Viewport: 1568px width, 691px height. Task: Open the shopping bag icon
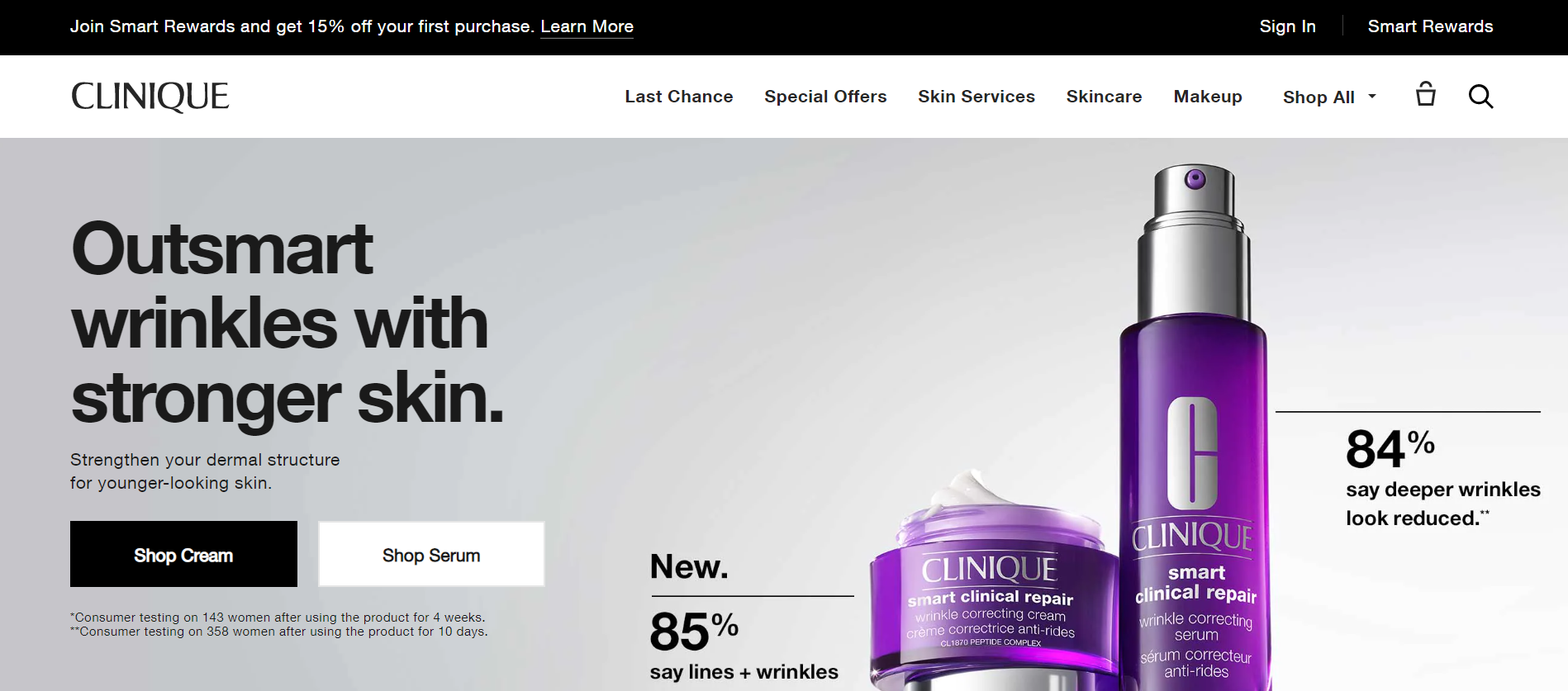click(1425, 94)
